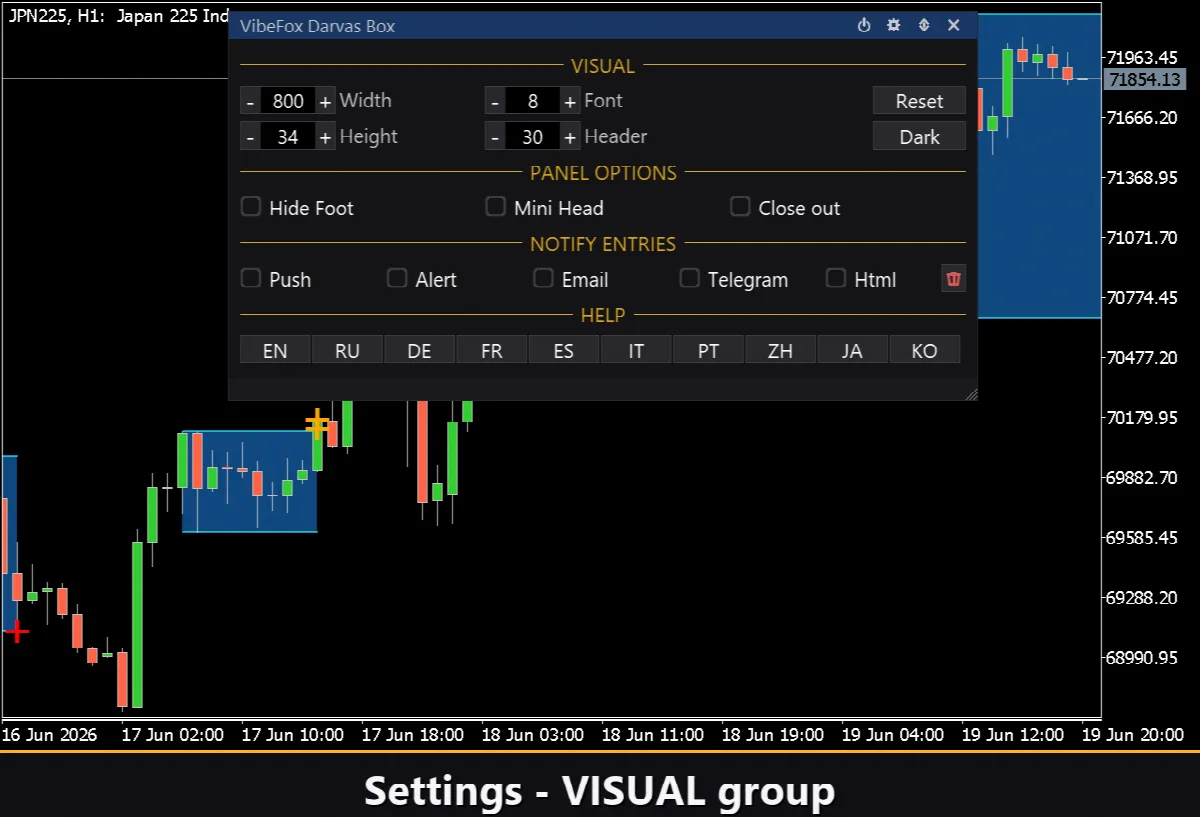Image resolution: width=1200 pixels, height=817 pixels.
Task: Click the 18 Jun 11:00 time axis label
Action: [653, 735]
